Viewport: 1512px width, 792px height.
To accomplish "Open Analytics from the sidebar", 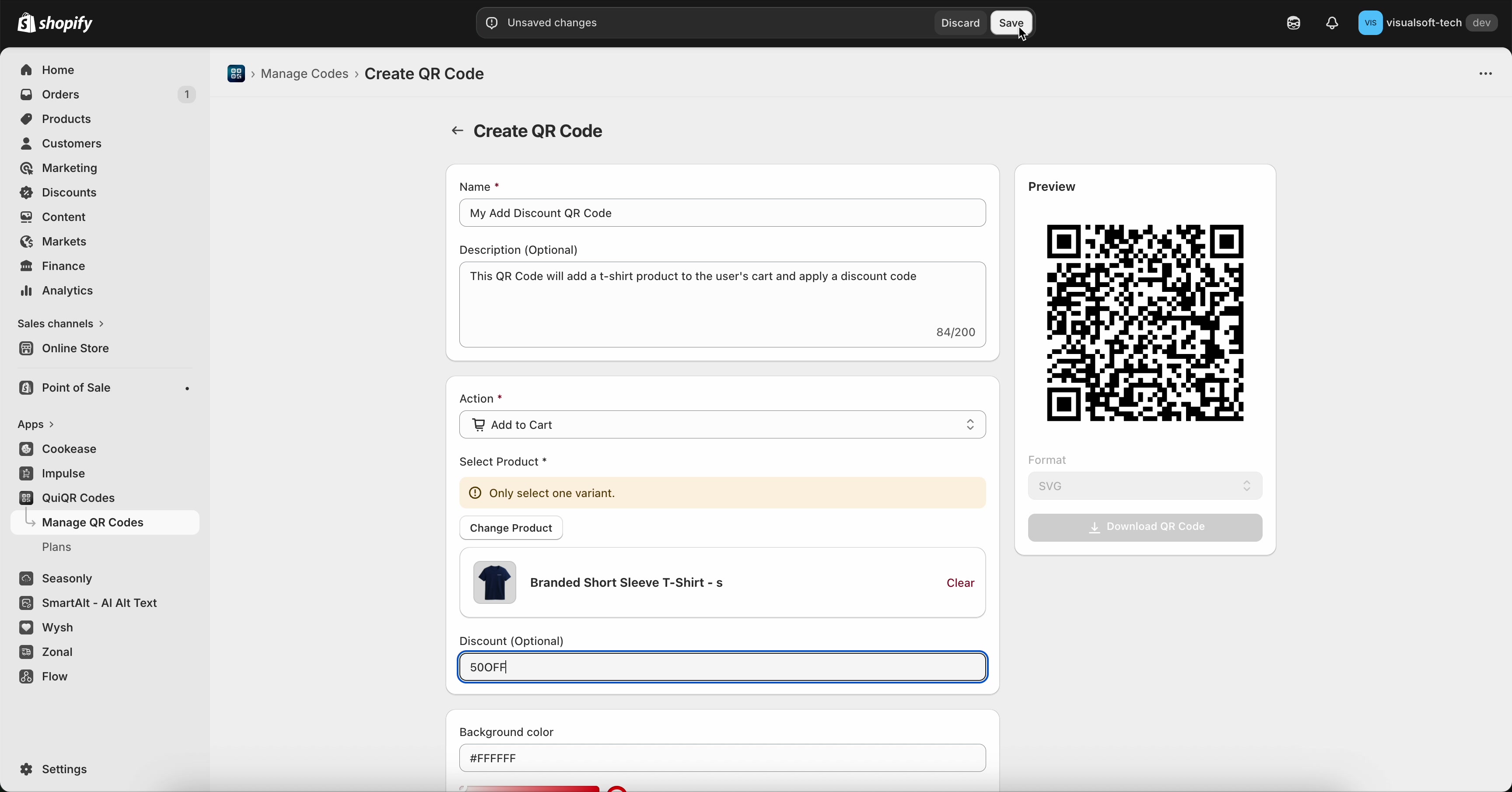I will (x=67, y=291).
